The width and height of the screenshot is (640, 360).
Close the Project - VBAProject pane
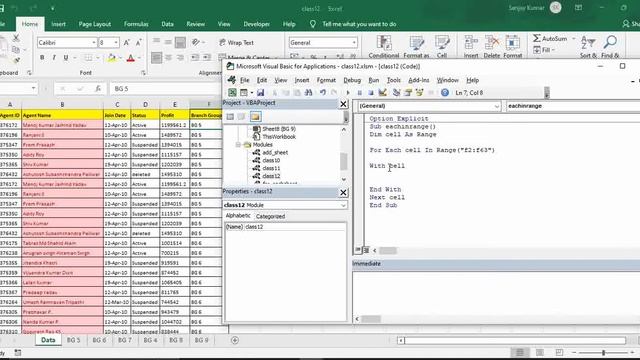(x=343, y=104)
